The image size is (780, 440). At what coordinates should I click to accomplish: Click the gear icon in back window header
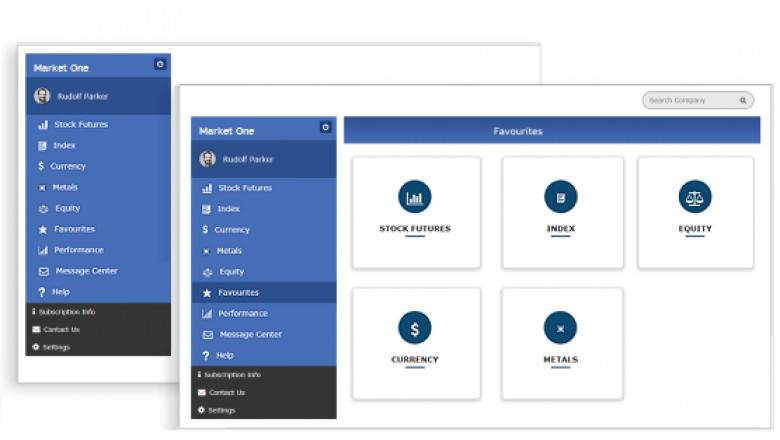160,65
